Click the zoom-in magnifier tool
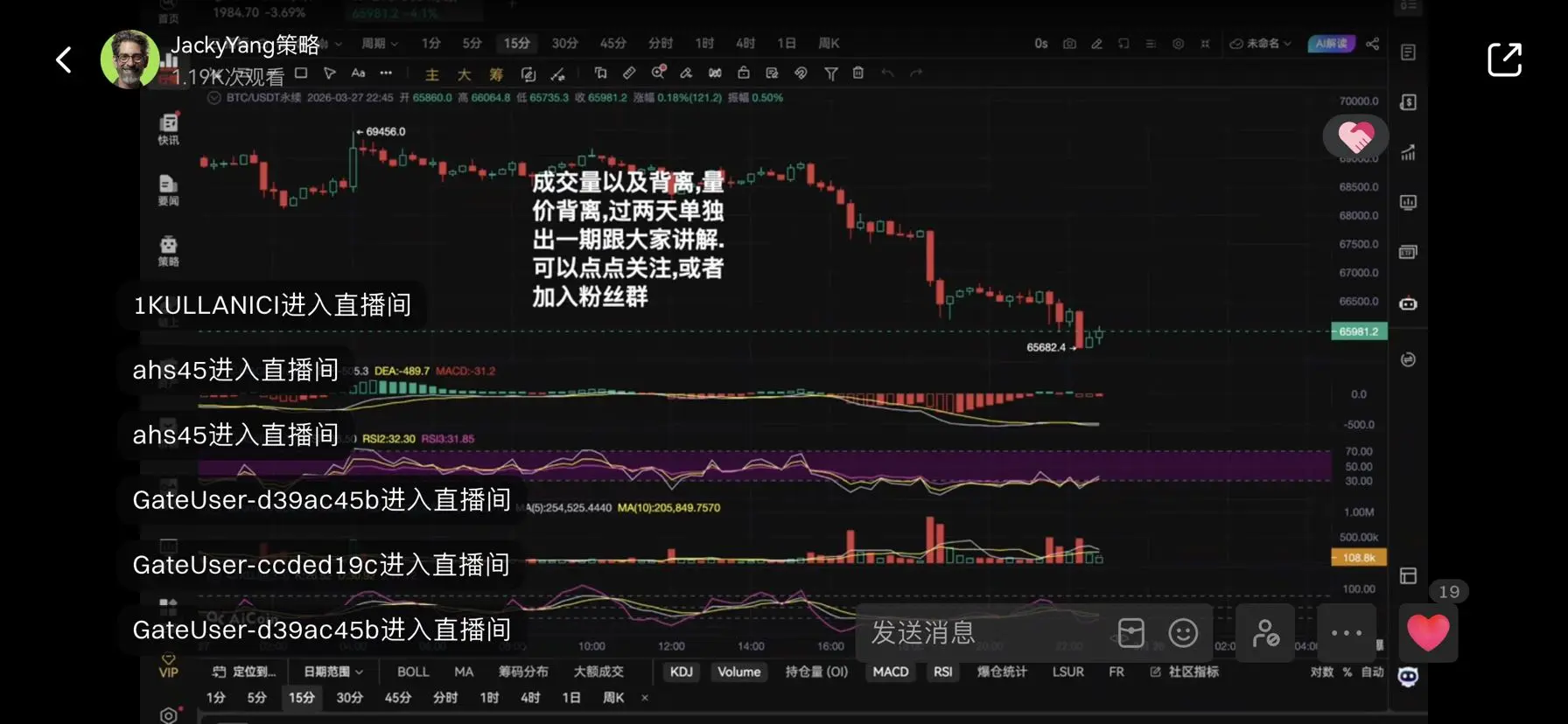Screen dimensions: 1568x724 click(x=658, y=73)
